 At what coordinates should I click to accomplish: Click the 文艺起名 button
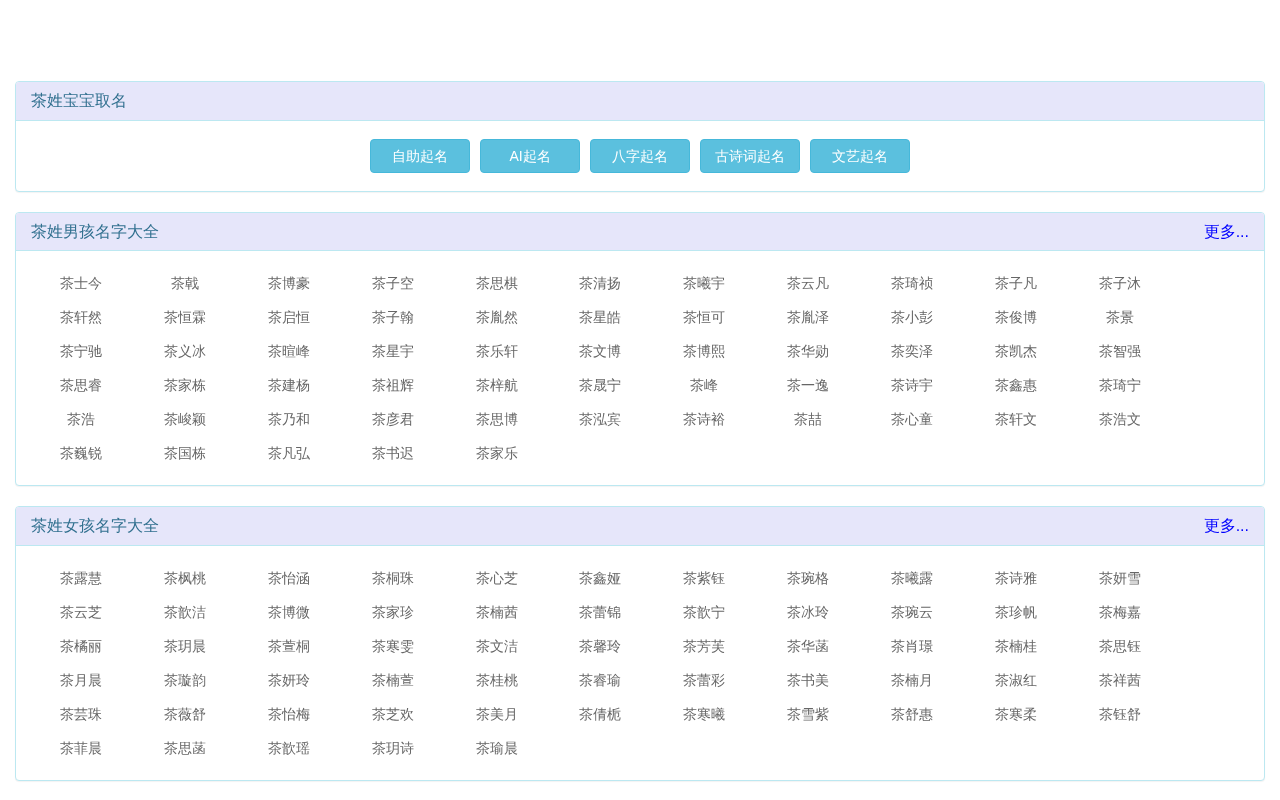click(860, 156)
